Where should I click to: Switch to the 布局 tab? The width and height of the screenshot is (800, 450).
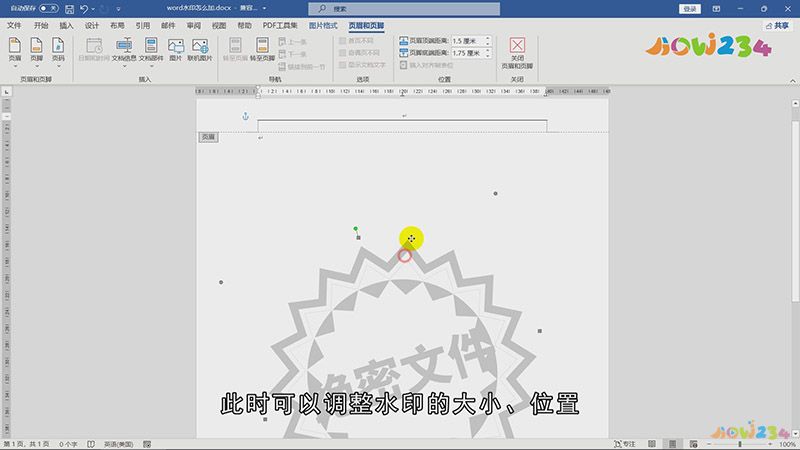pos(117,26)
